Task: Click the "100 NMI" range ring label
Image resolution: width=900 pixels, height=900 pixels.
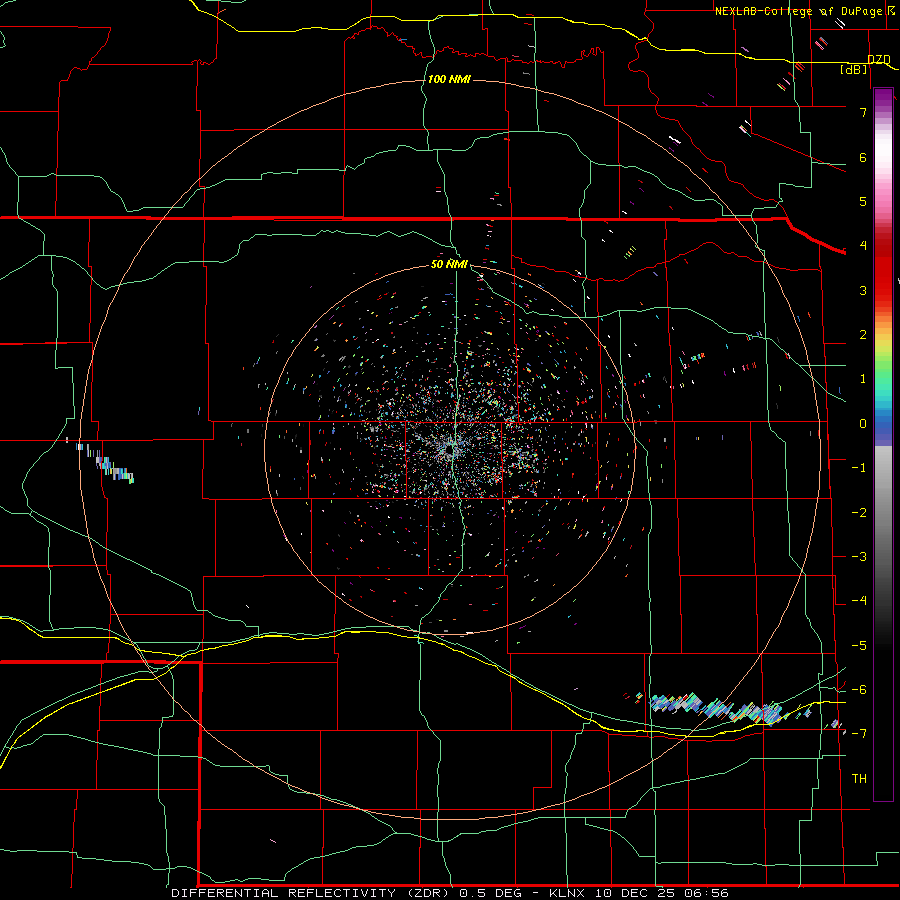Action: pyautogui.click(x=449, y=79)
